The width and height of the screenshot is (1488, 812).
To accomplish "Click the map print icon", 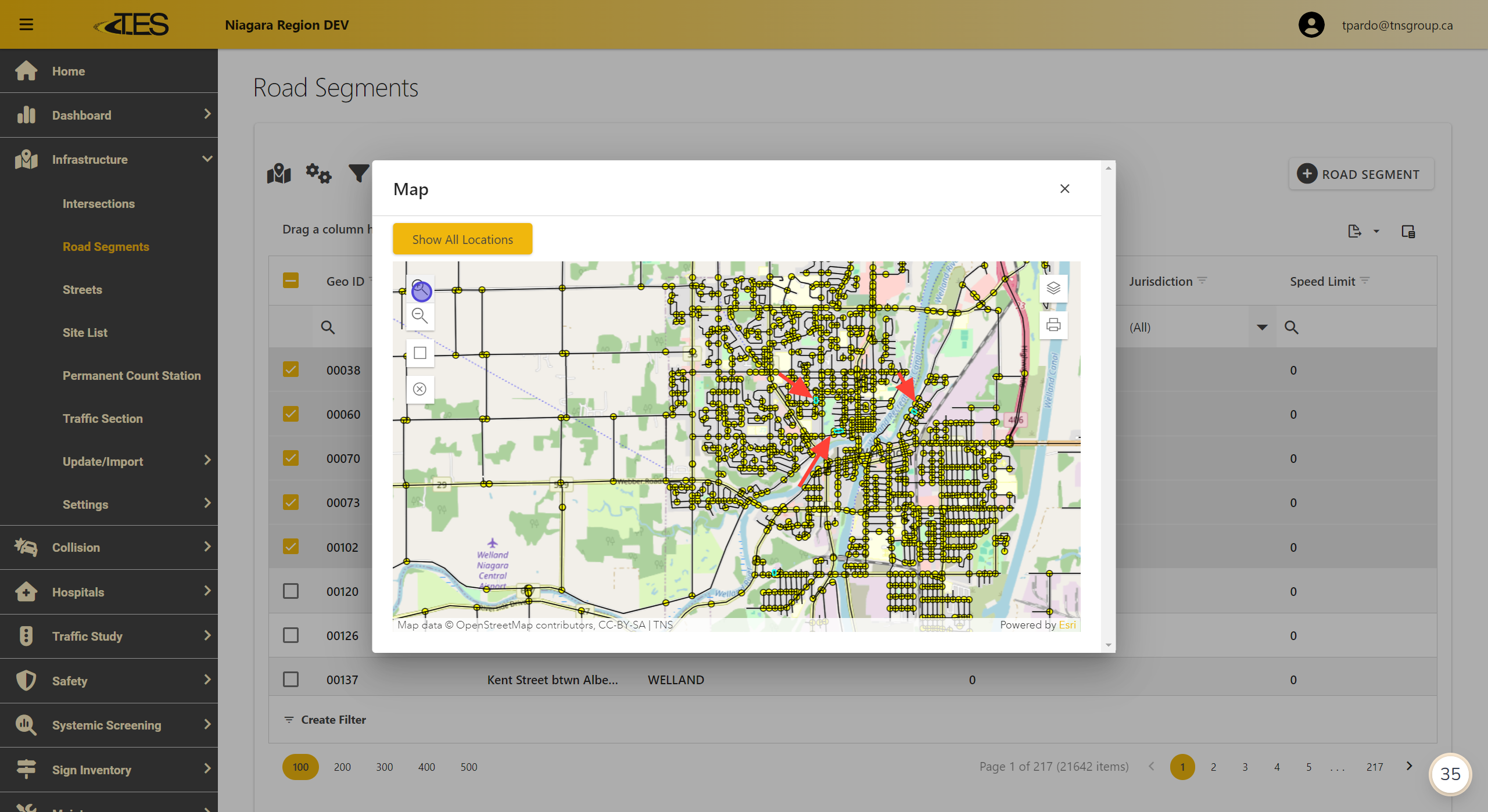I will pyautogui.click(x=1053, y=325).
